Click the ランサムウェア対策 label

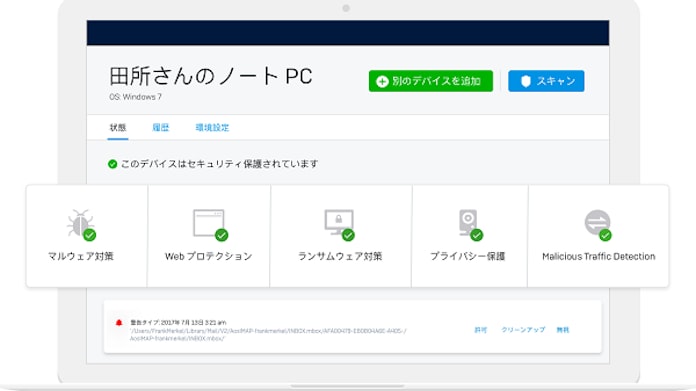coord(340,257)
